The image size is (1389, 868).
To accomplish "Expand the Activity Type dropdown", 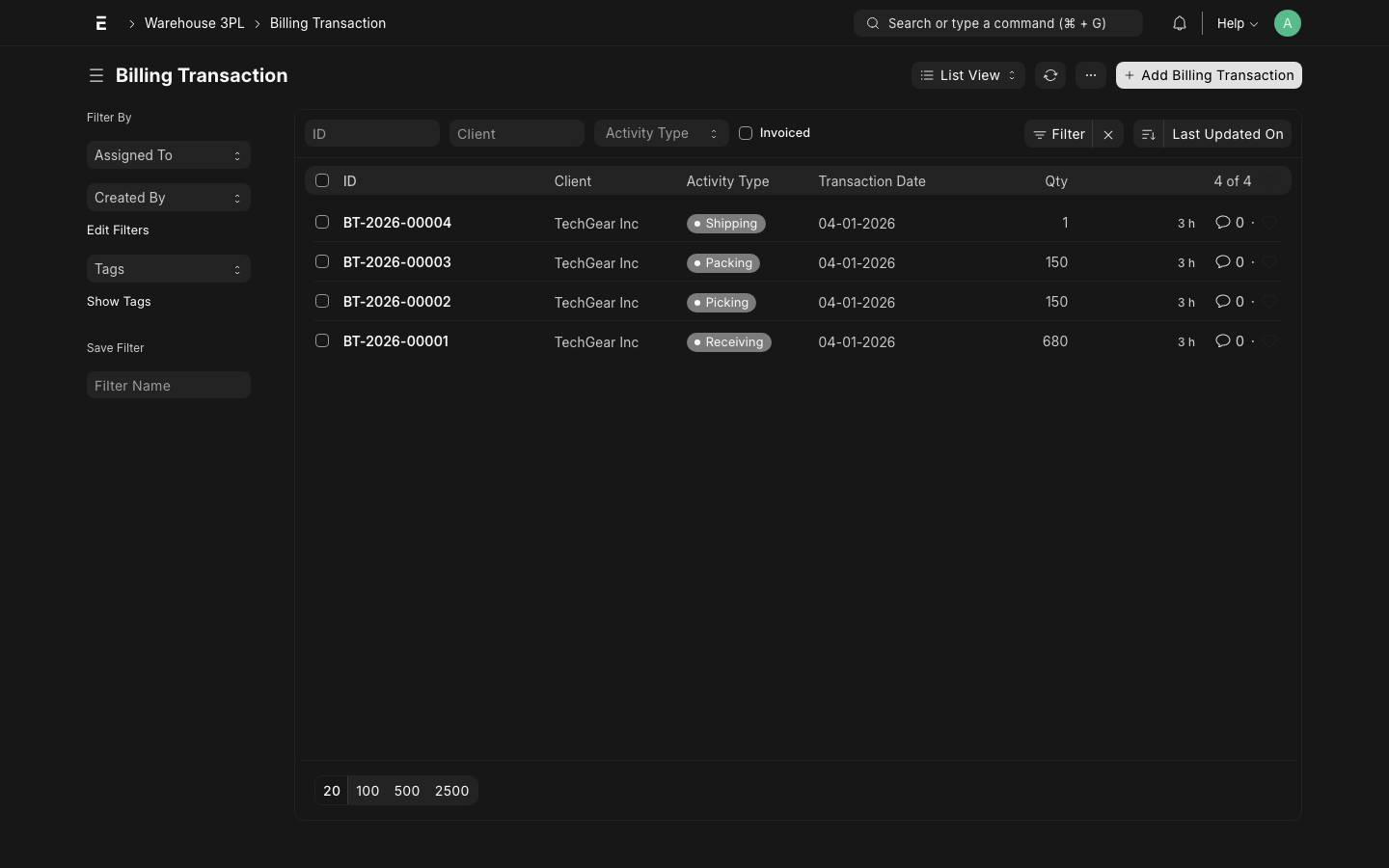I will [x=661, y=133].
